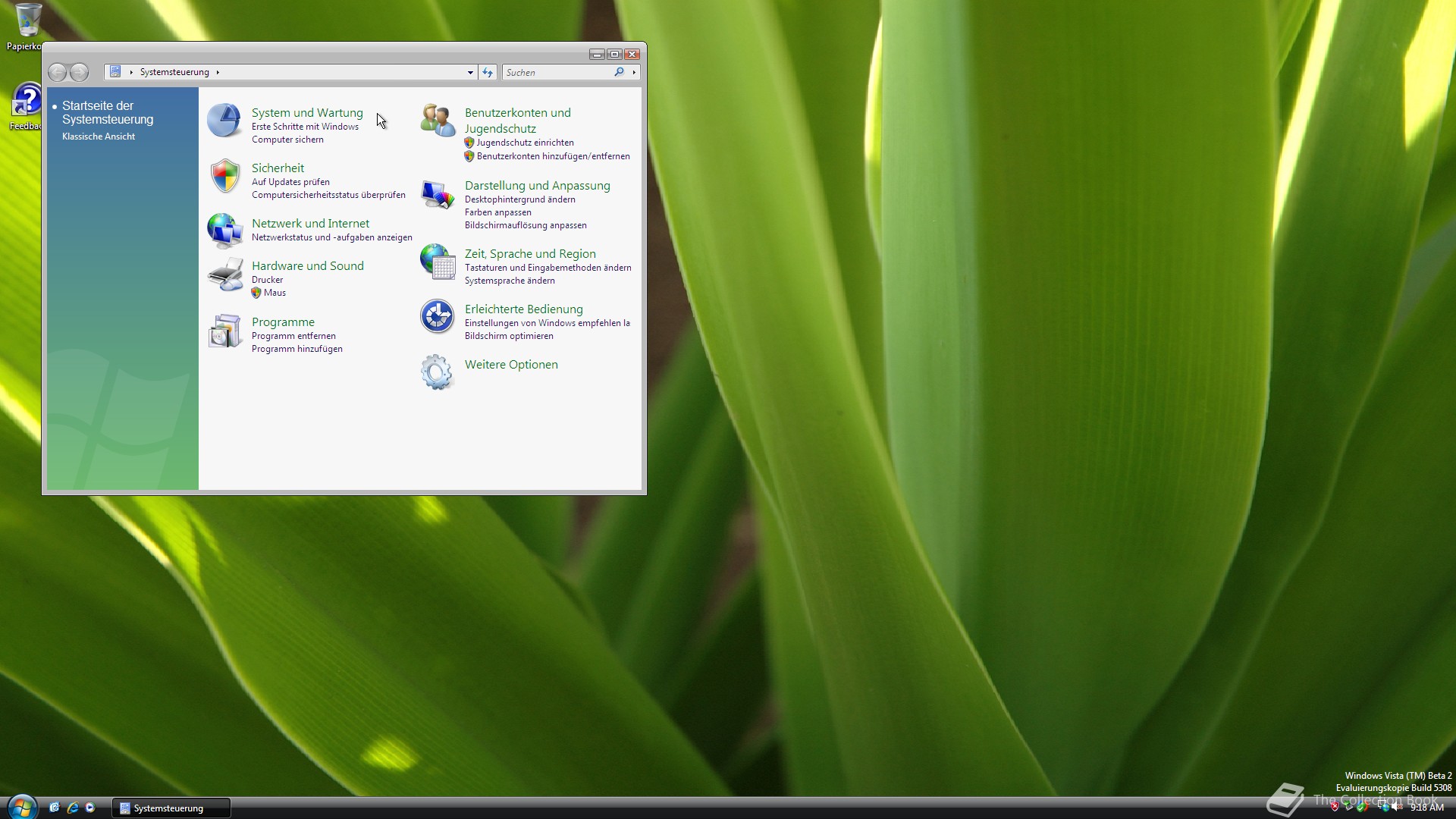Click the System und Wartung pie chart icon
Image resolution: width=1456 pixels, height=819 pixels.
[x=224, y=121]
